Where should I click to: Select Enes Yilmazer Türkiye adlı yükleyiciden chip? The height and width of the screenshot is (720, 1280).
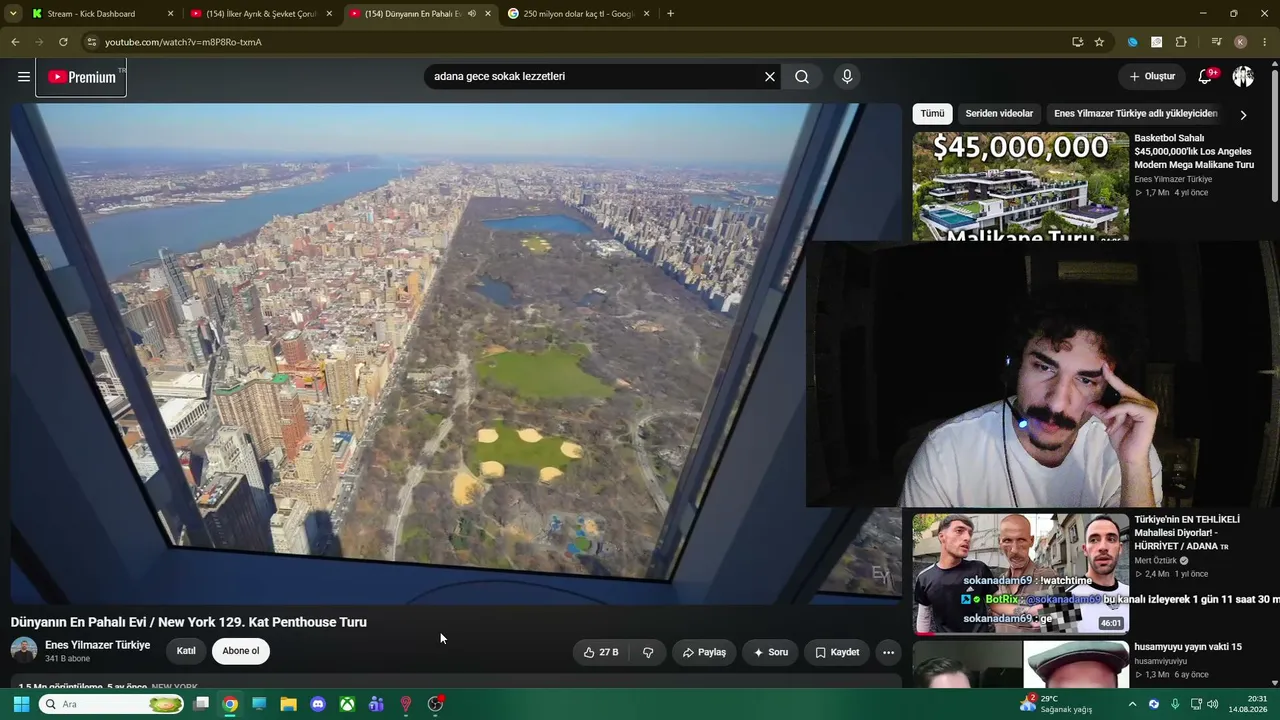pyautogui.click(x=1135, y=114)
